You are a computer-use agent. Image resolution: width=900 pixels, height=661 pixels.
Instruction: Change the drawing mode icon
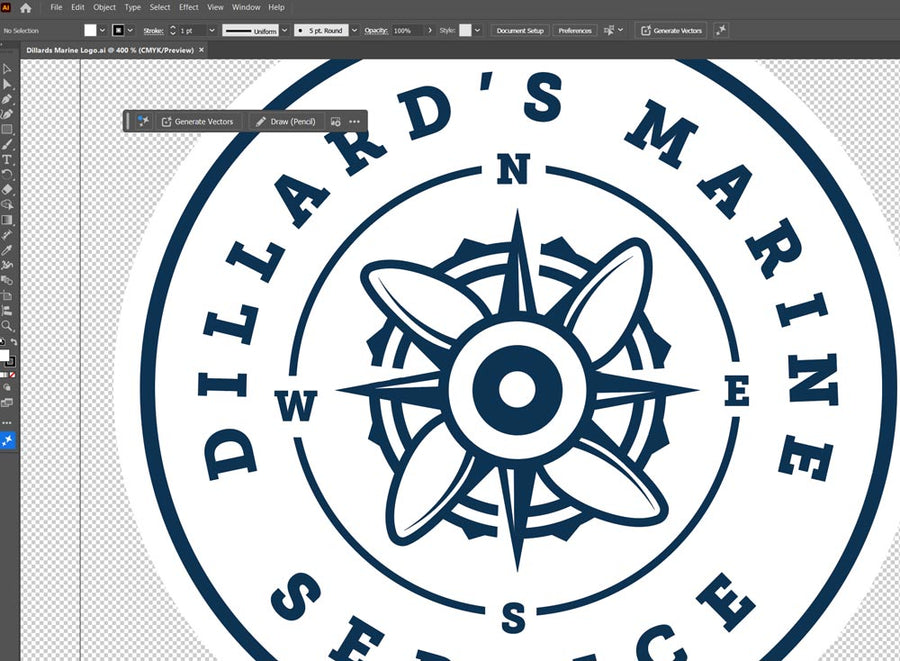click(x=7, y=388)
